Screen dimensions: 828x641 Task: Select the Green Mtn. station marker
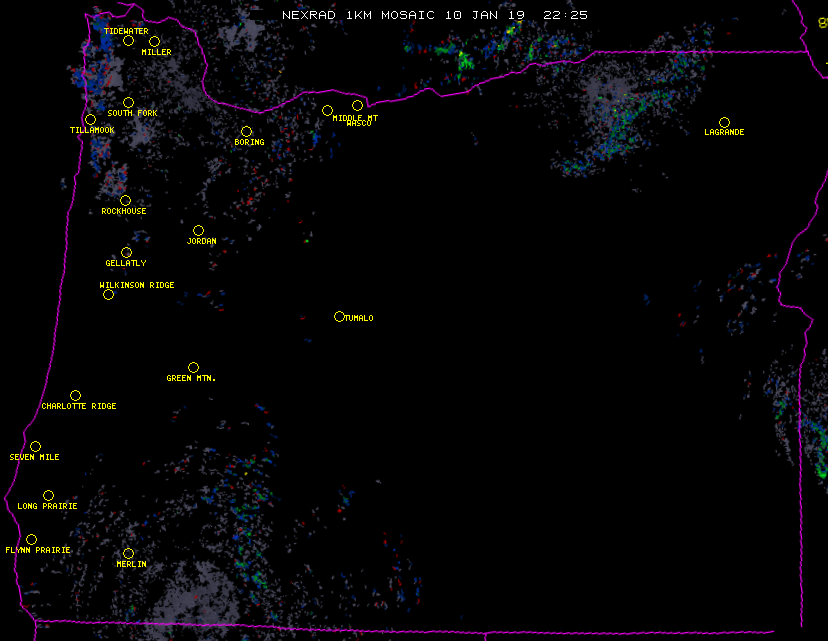point(193,368)
